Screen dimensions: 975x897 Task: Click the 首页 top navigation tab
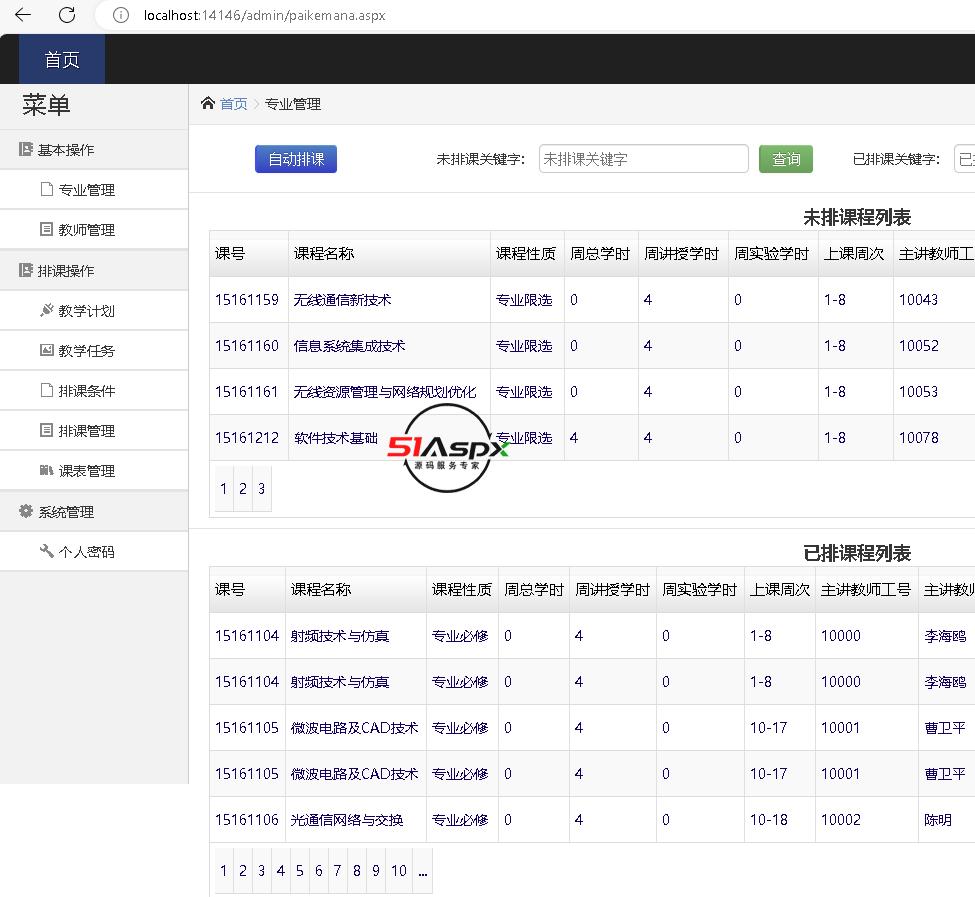62,60
